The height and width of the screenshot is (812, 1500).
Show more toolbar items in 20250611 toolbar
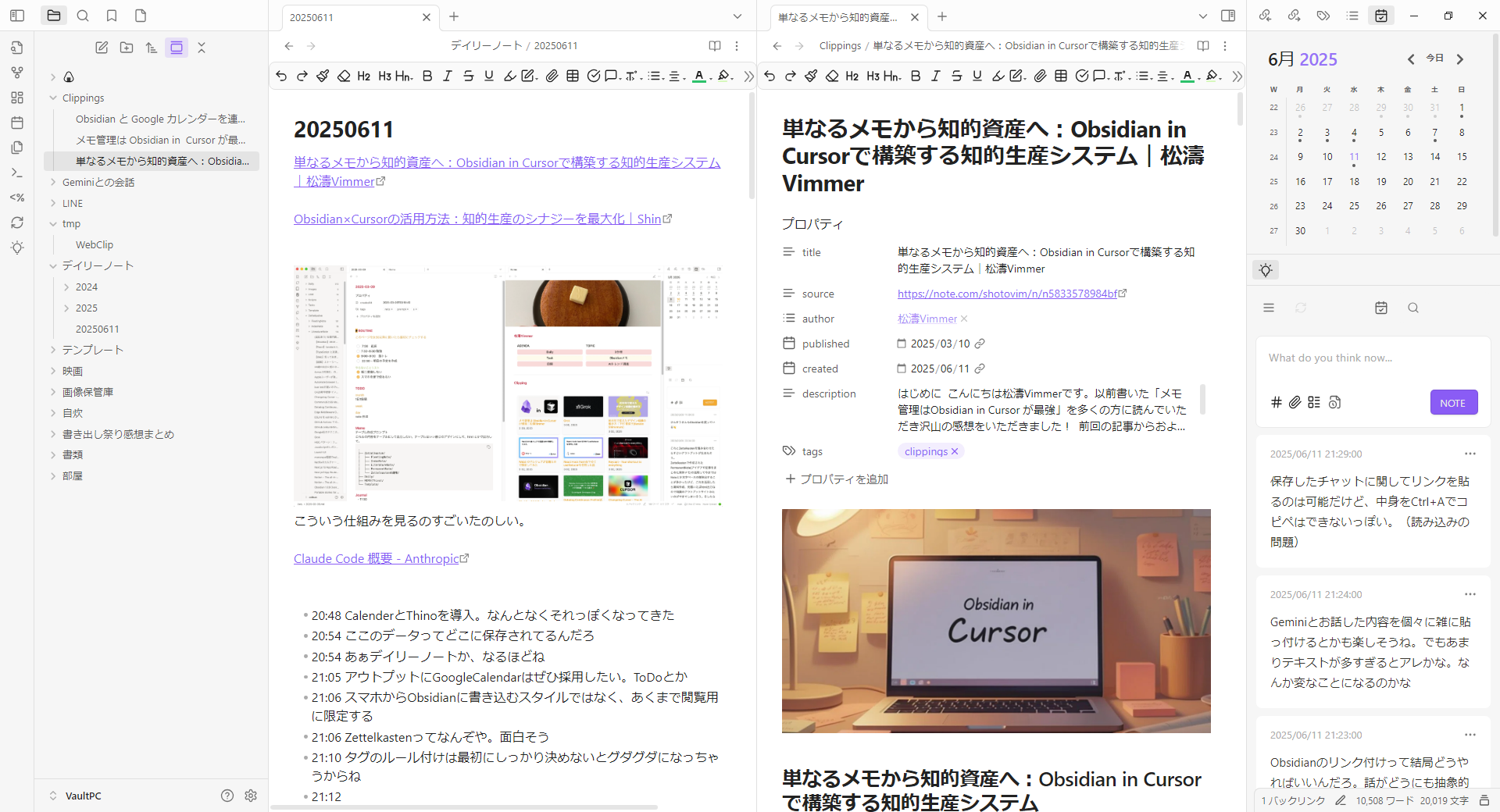(x=749, y=76)
